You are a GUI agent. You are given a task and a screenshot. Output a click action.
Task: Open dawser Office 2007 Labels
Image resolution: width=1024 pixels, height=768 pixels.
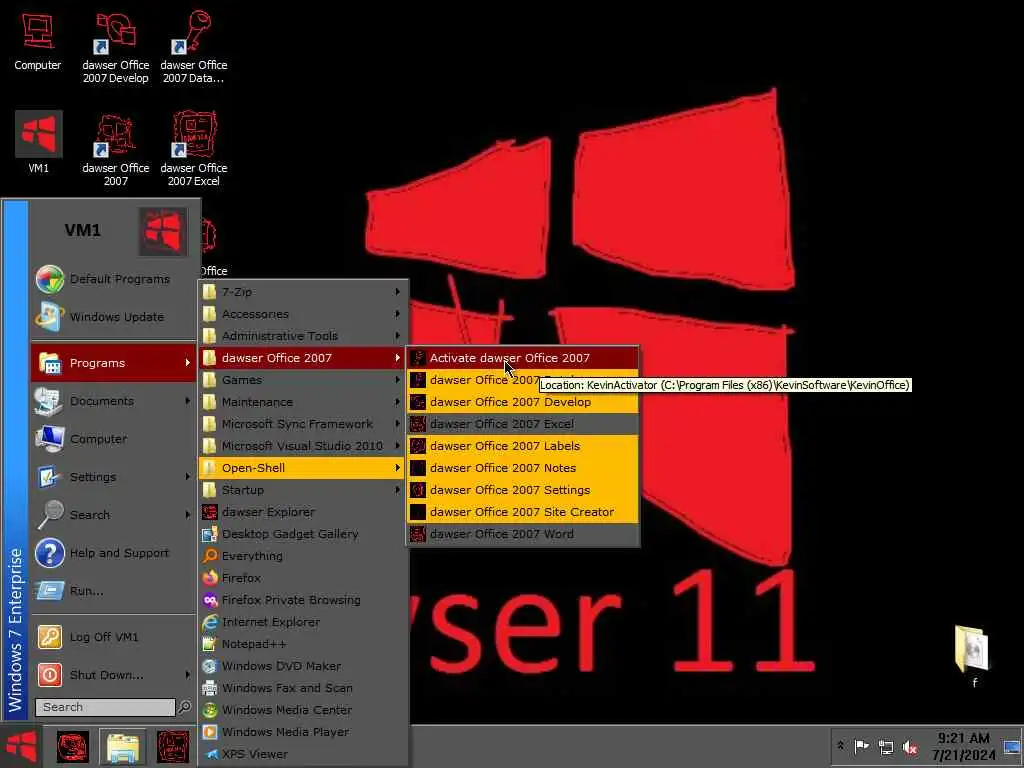point(522,446)
